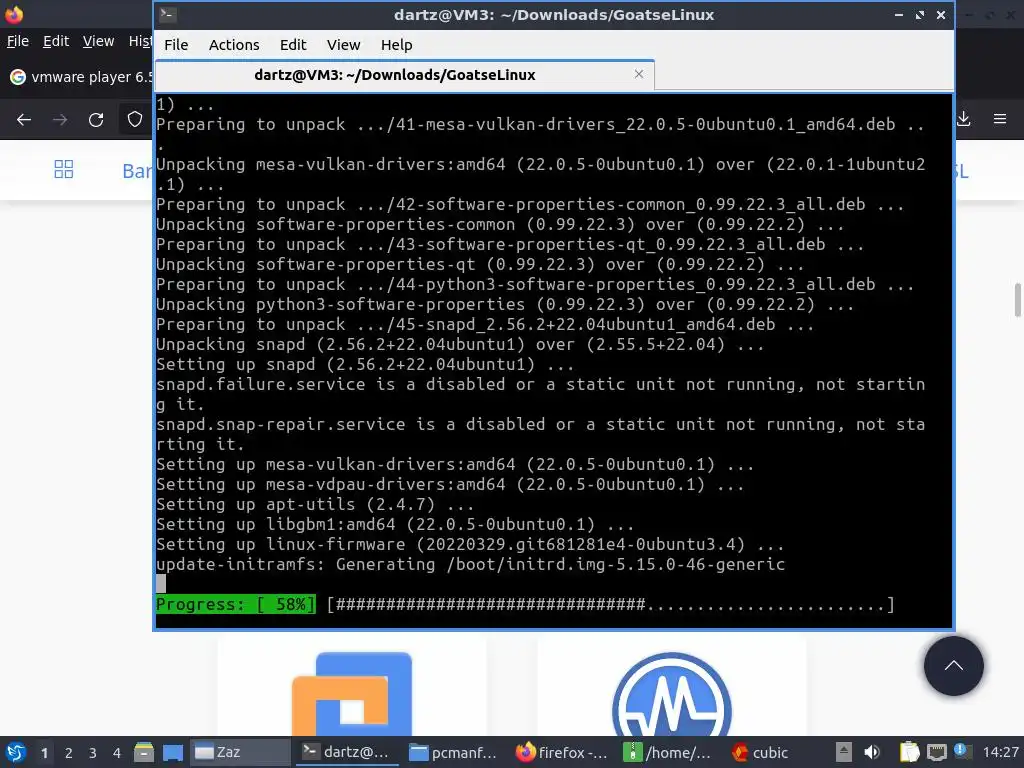Click the Progress 58% indicator in terminal
This screenshot has width=1024, height=768.
(x=236, y=604)
